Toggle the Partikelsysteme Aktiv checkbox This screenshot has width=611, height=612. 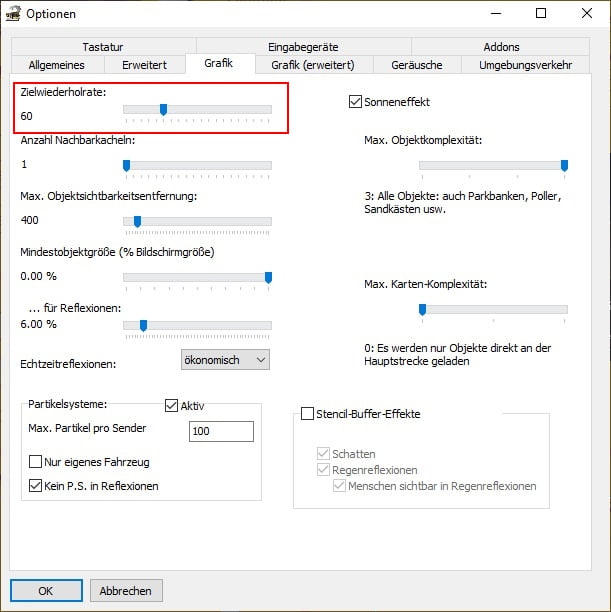(171, 405)
